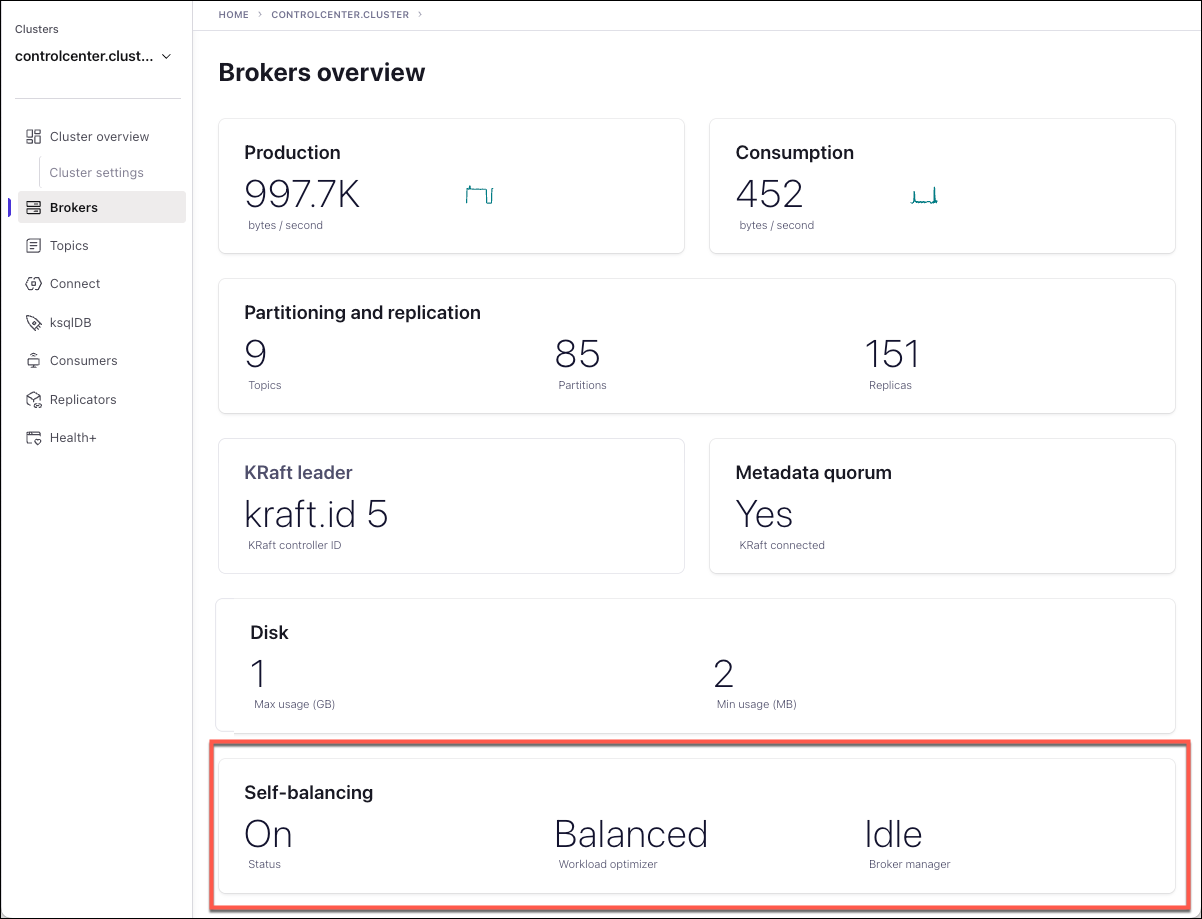Open the Partitioning and replication card
This screenshot has height=919, width=1202.
point(696,345)
